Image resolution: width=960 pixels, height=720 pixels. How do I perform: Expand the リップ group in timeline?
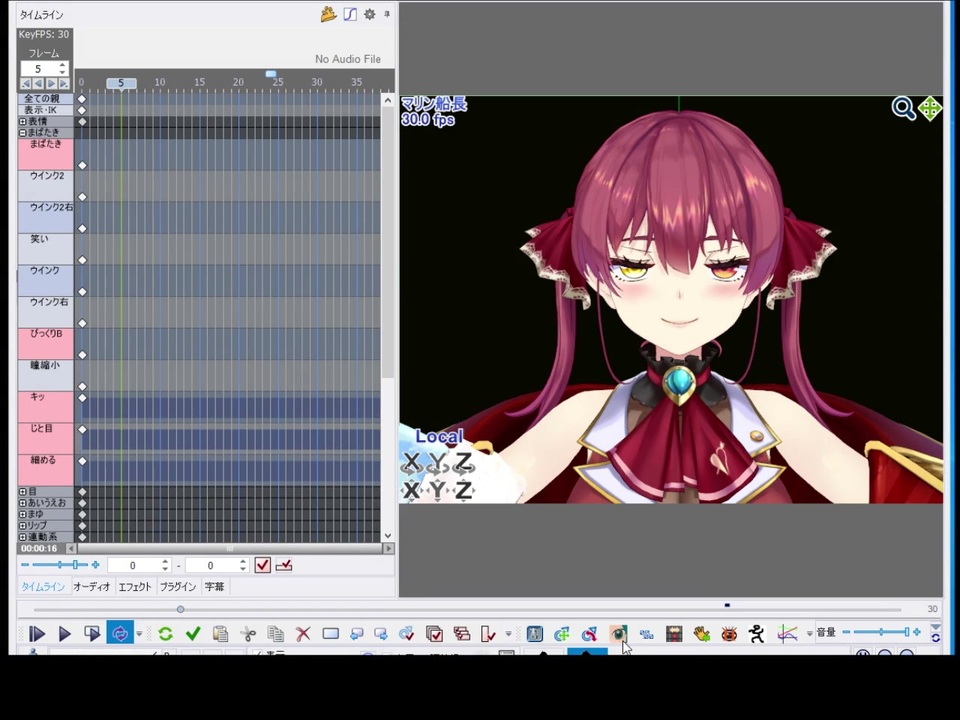point(23,525)
